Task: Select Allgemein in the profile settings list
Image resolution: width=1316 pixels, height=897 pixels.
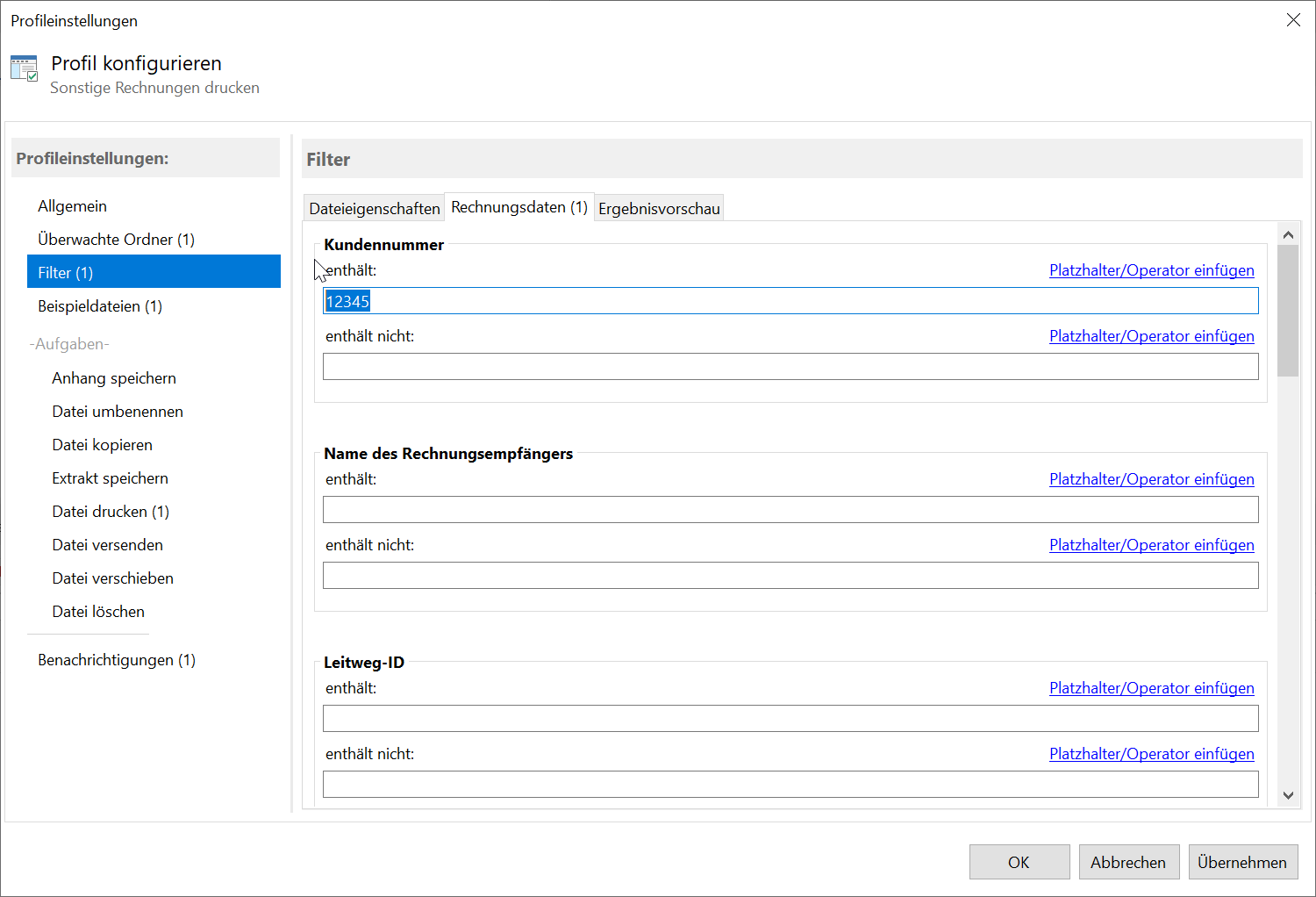Action: tap(72, 206)
